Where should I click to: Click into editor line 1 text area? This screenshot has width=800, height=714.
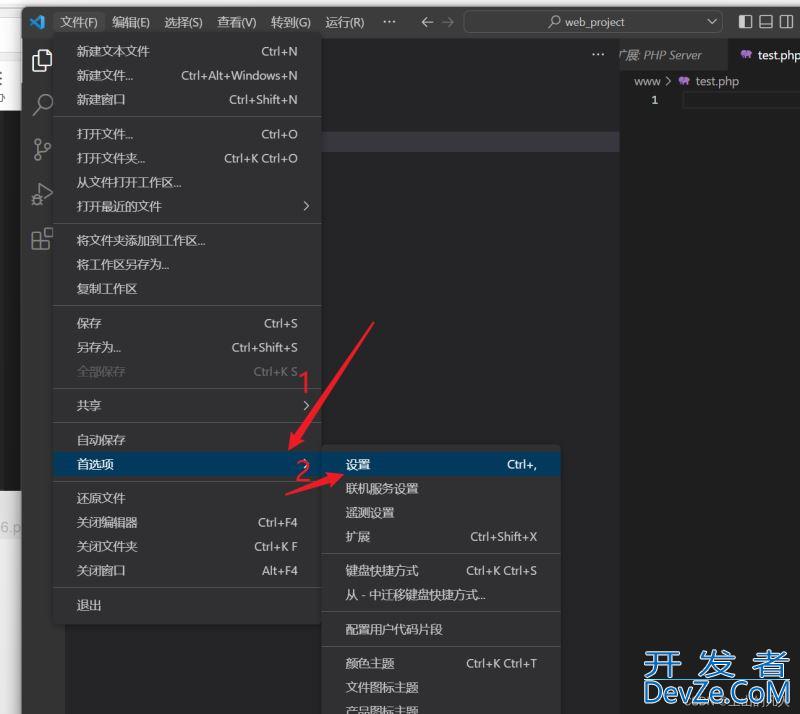[741, 100]
